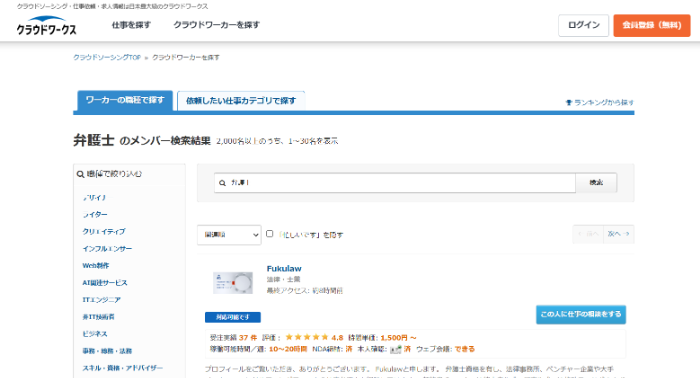This screenshot has height=378, width=700.
Task: Open Fukulaw profile name link
Action: (284, 269)
